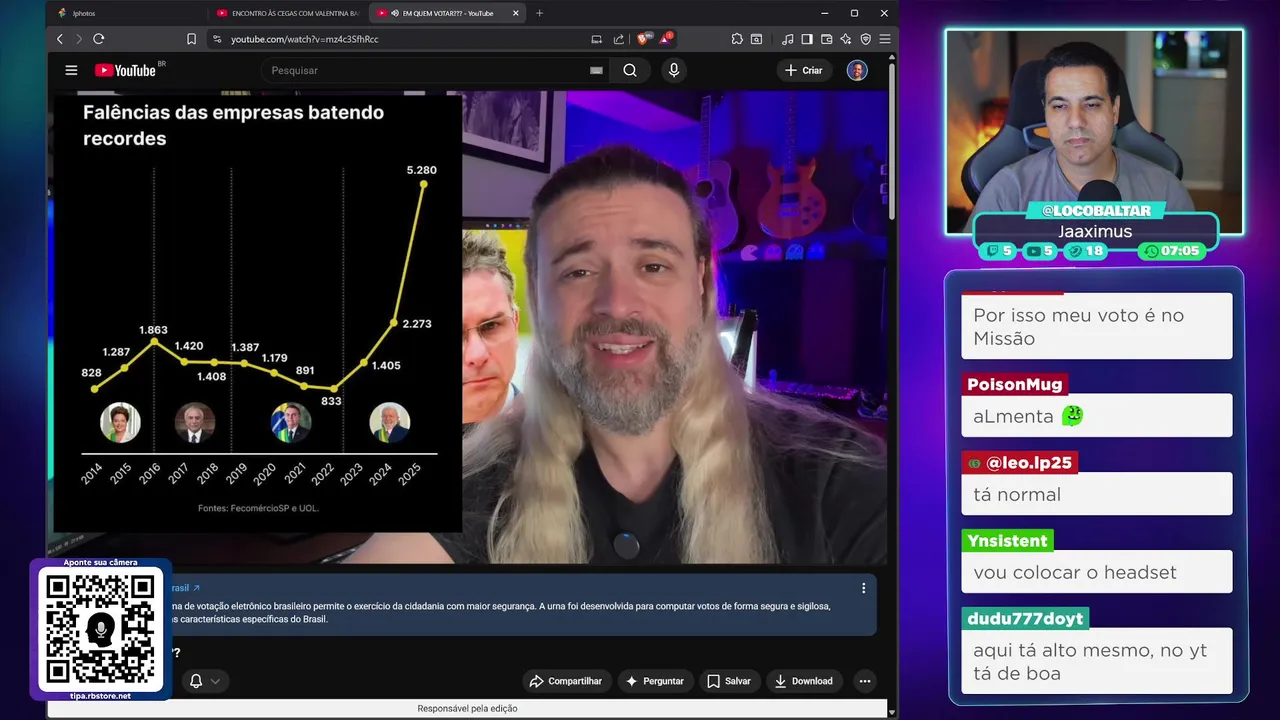Open the browser extensions puzzle icon
This screenshot has height=720, width=1280.
[737, 39]
